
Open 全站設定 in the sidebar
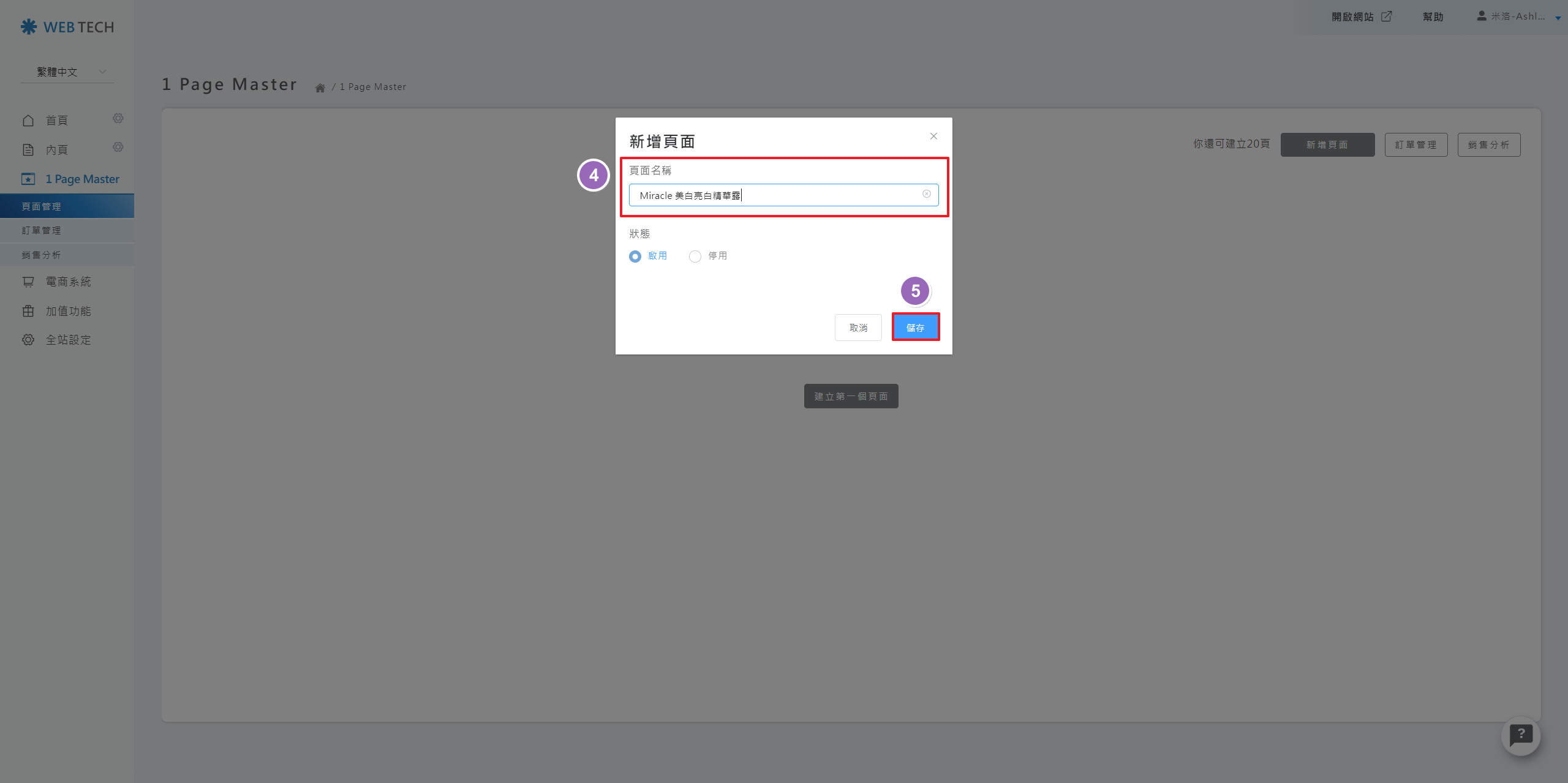pyautogui.click(x=67, y=340)
